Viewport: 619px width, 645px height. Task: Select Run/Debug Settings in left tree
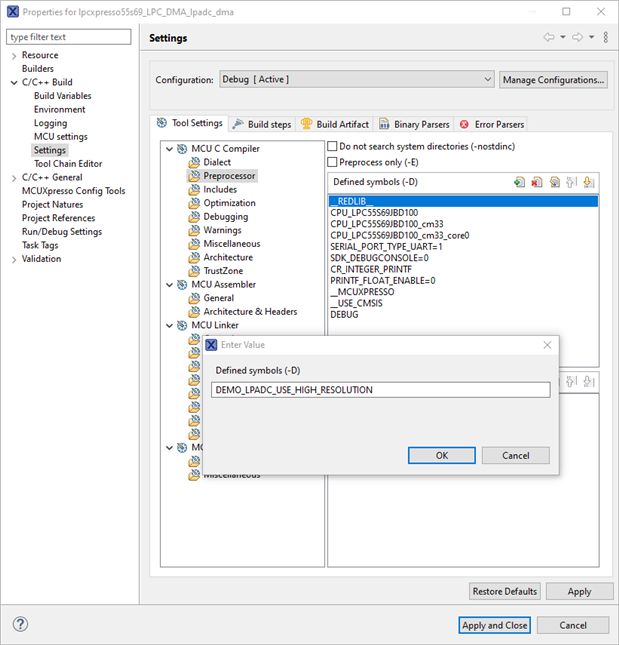pos(62,232)
